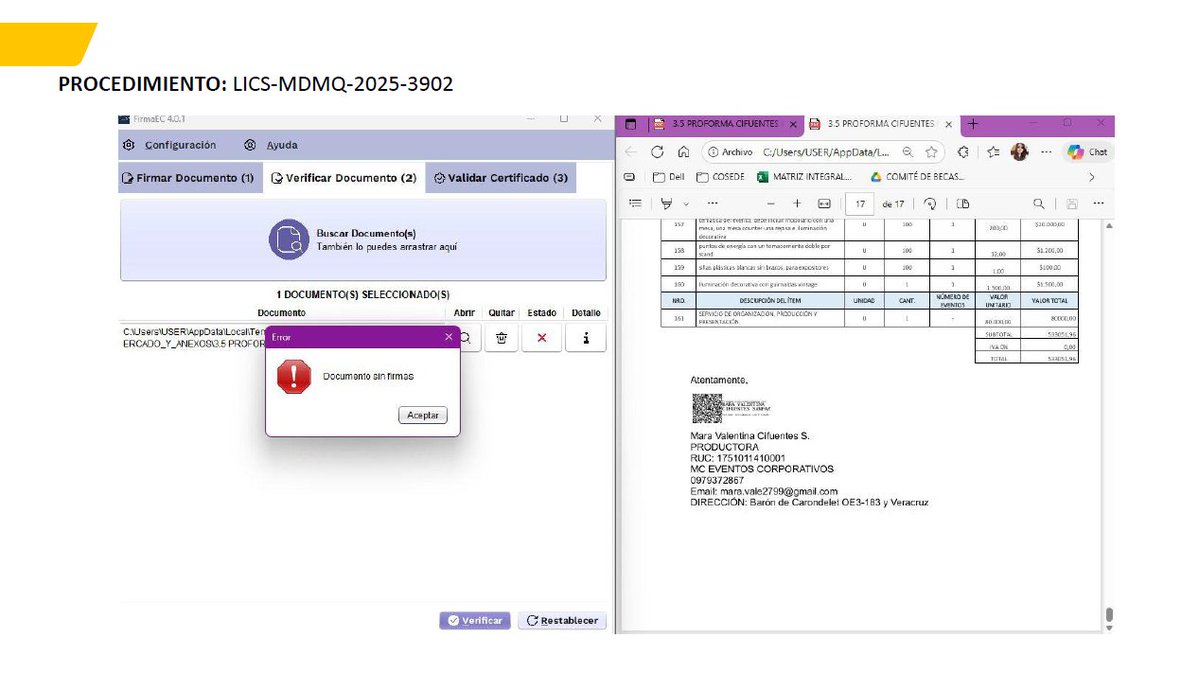The image size is (1199, 673).
Task: Close the Error dialog with its X
Action: (449, 337)
